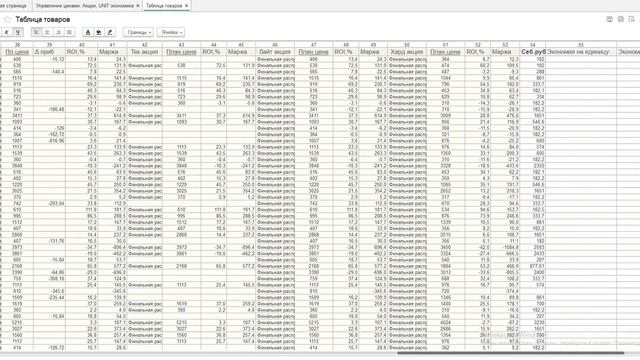
Task: Switch to the start page tab
Action: click(x=14, y=6)
